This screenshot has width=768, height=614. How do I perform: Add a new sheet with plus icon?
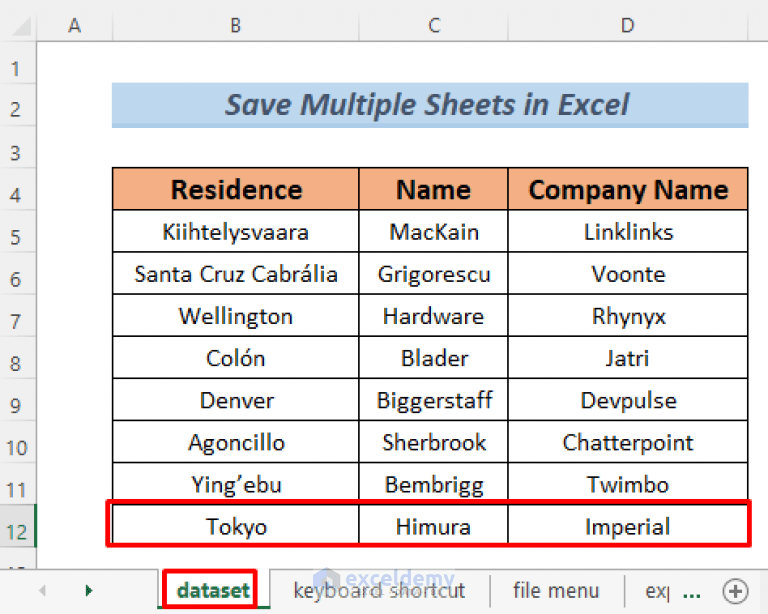coord(735,591)
